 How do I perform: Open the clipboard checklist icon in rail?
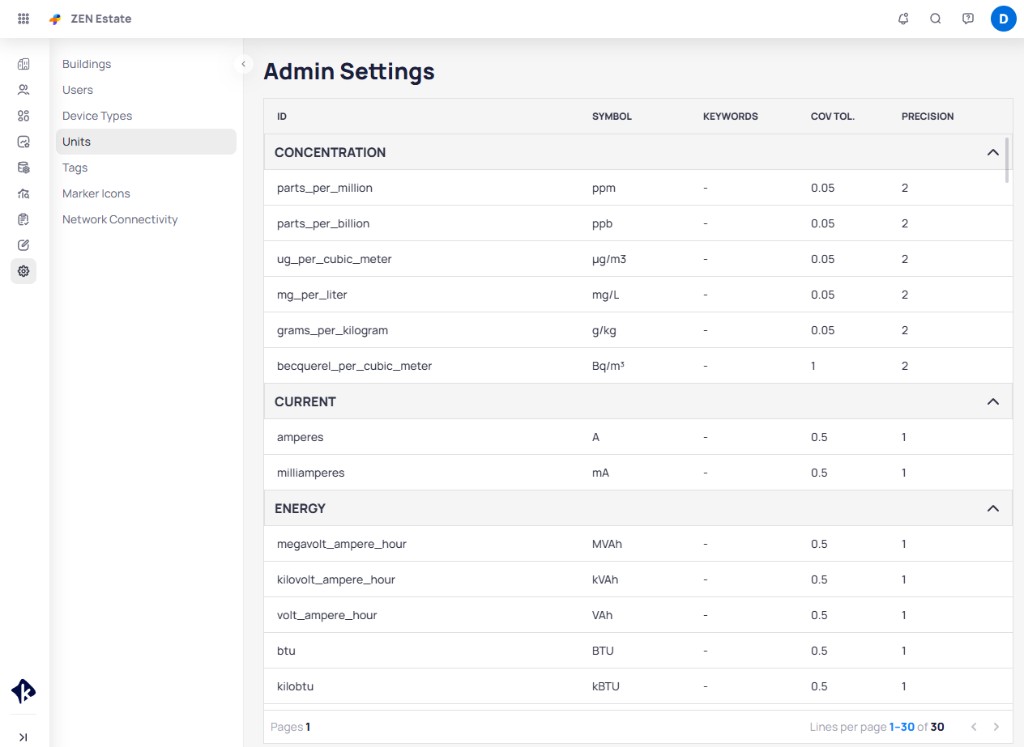tap(24, 219)
